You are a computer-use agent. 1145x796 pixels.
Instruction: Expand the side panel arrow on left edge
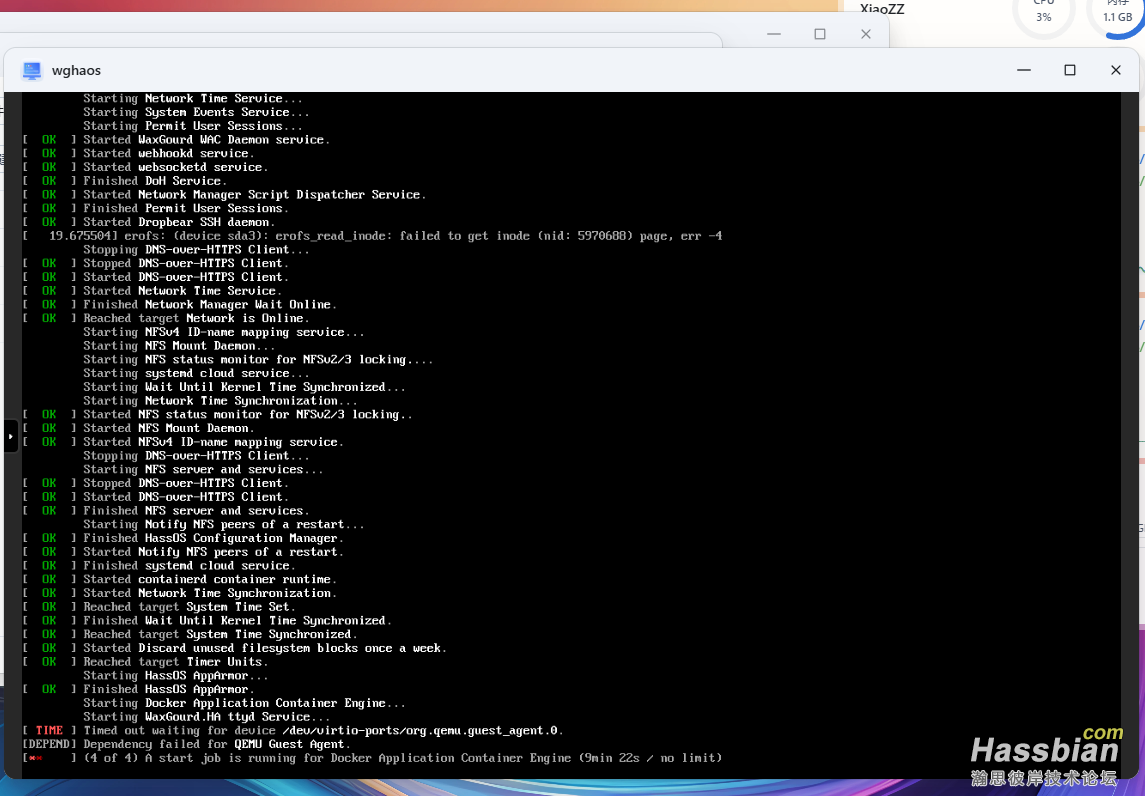click(11, 436)
